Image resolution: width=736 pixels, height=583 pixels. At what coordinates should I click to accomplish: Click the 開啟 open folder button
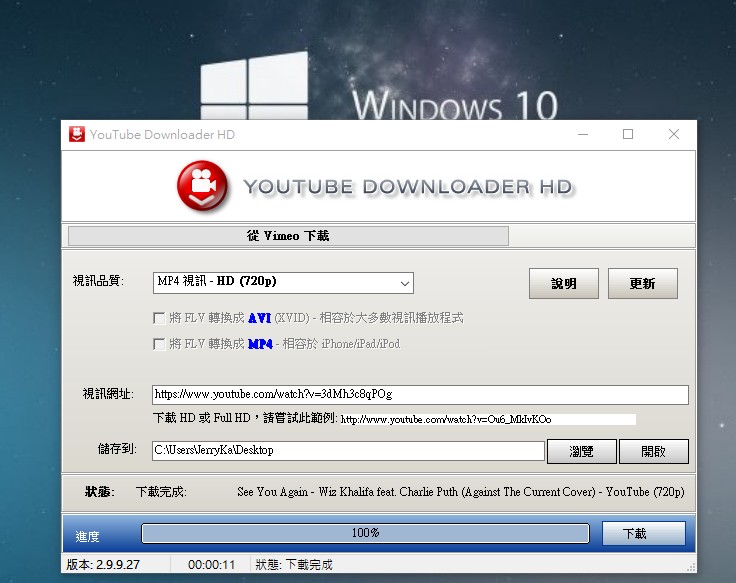pyautogui.click(x=654, y=452)
